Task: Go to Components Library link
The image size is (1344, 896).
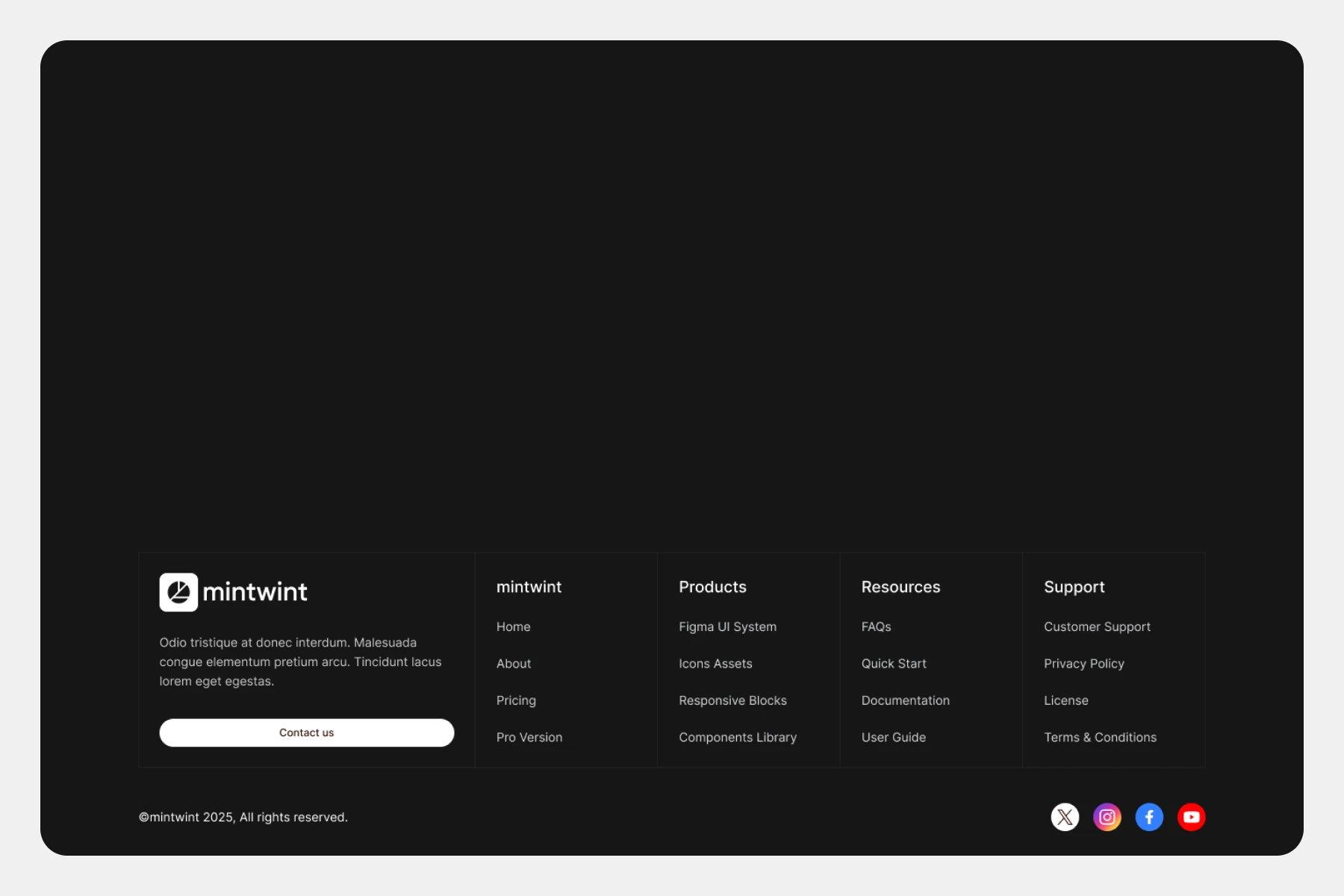Action: click(x=738, y=737)
